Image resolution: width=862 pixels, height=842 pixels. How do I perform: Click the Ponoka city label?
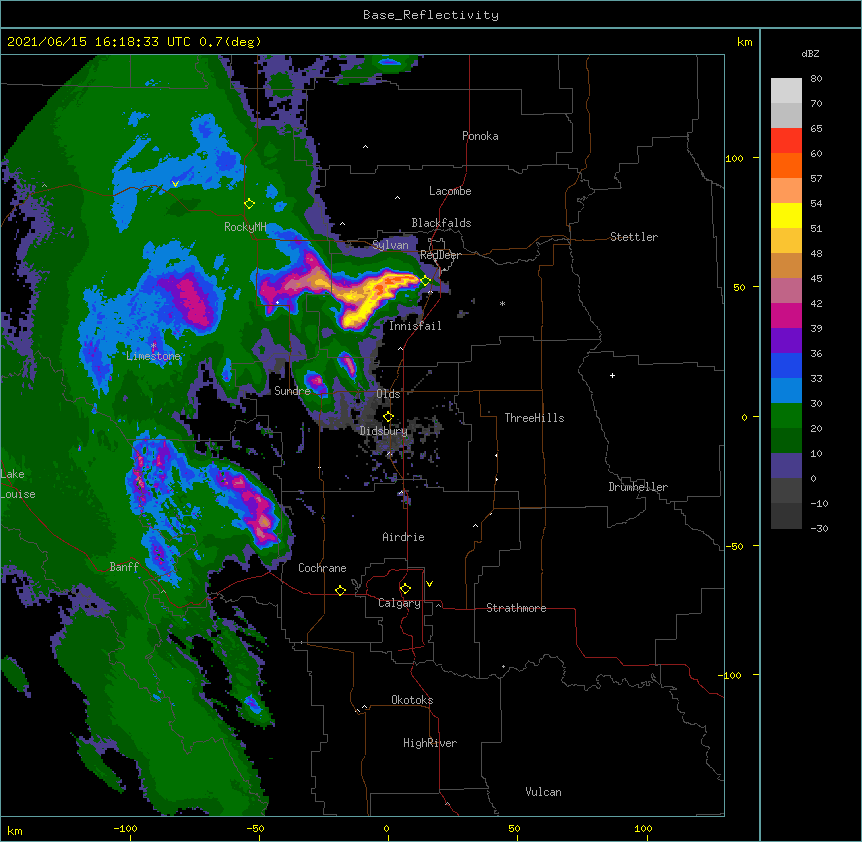[480, 136]
